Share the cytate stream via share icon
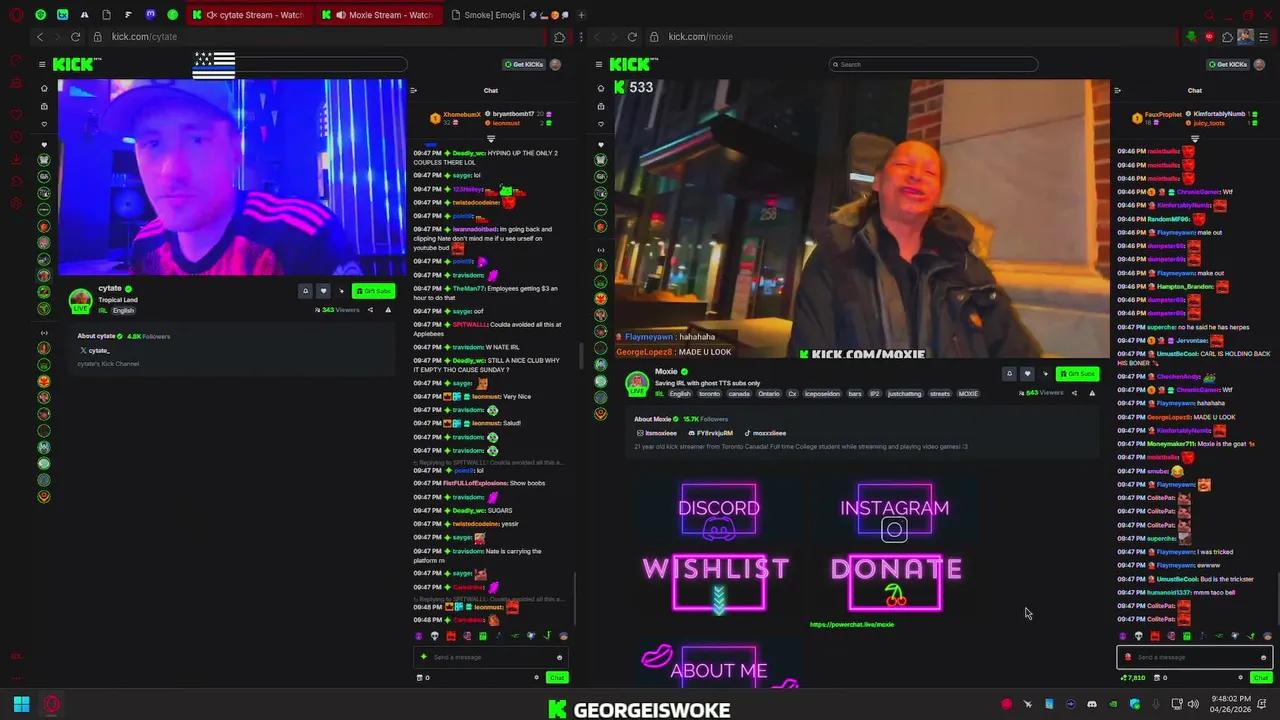The height and width of the screenshot is (720, 1280). tap(370, 310)
